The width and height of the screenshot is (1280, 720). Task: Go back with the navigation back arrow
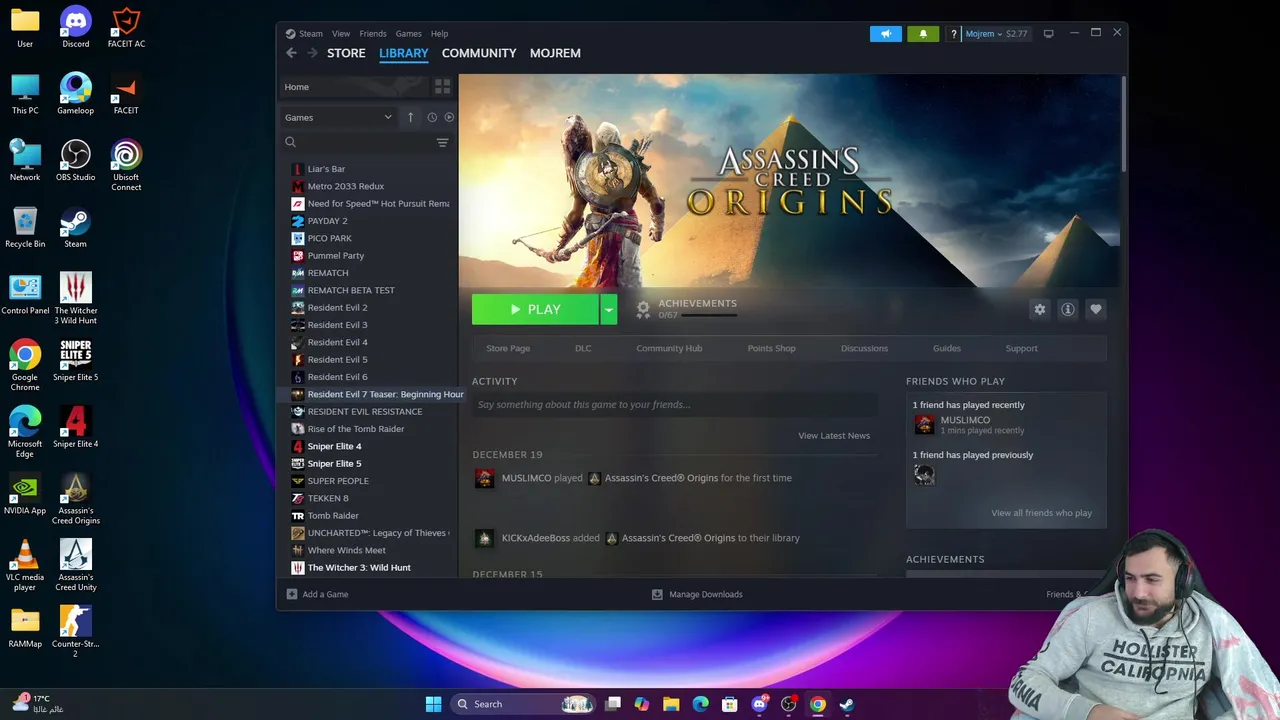point(291,53)
